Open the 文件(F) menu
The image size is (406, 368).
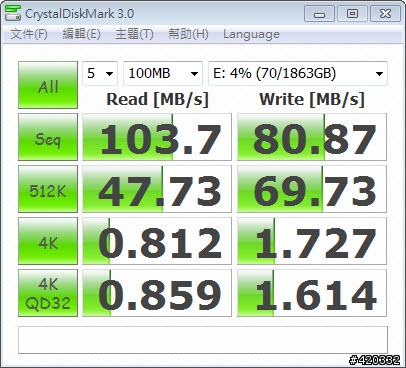click(x=29, y=34)
